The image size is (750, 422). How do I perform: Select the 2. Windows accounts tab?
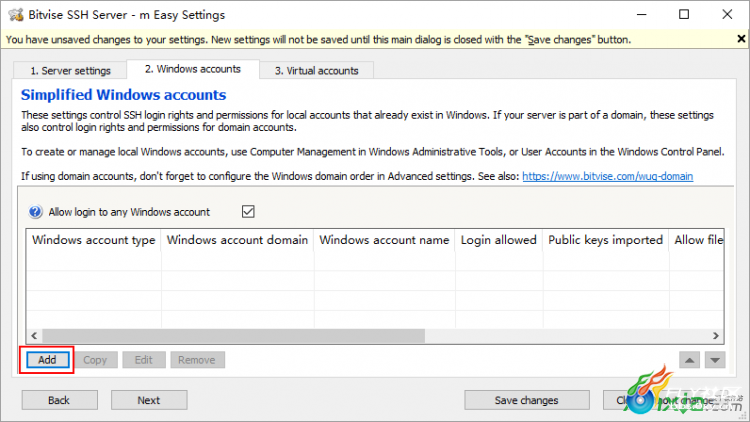click(x=193, y=69)
